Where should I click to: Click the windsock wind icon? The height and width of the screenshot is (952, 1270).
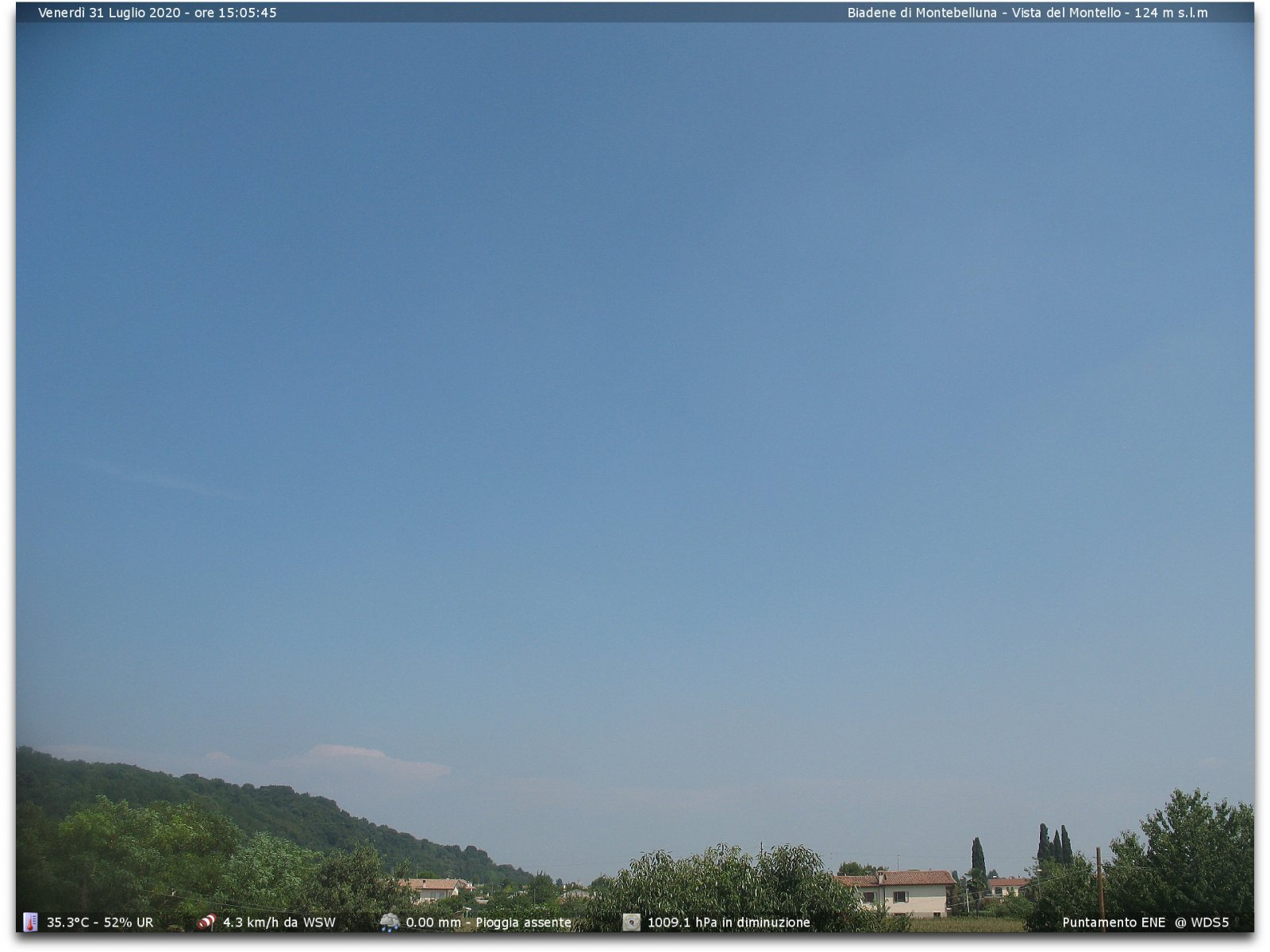click(x=206, y=922)
